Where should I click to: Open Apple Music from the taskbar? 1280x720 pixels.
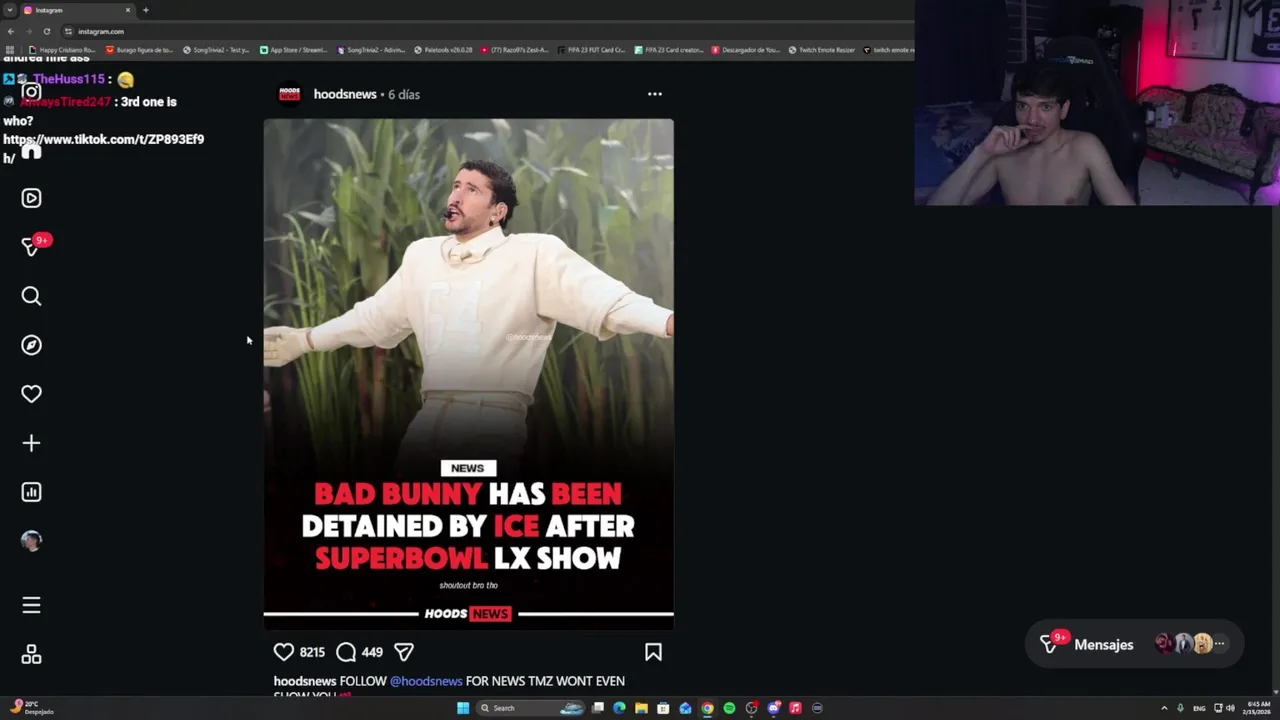pyautogui.click(x=795, y=708)
